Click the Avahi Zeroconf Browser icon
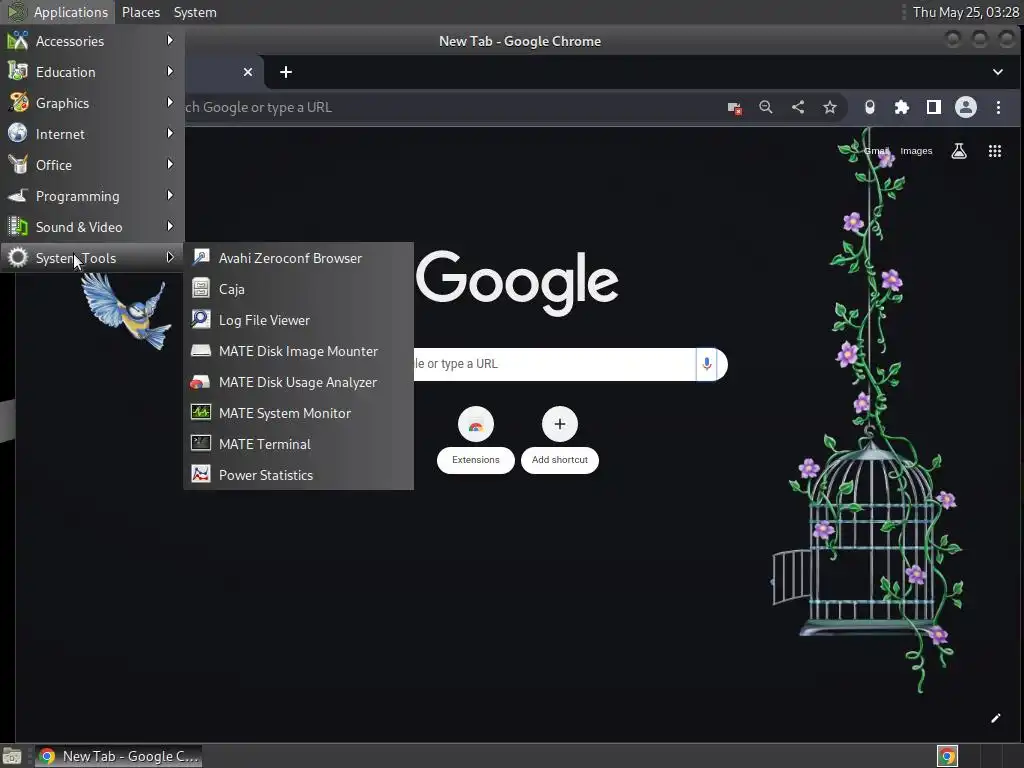This screenshot has height=768, width=1024. pos(201,257)
